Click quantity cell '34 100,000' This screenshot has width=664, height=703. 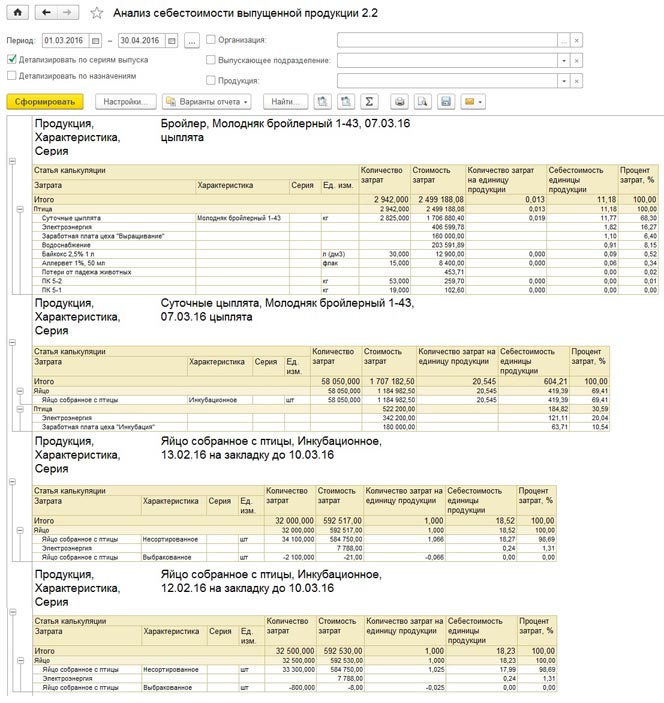(291, 539)
